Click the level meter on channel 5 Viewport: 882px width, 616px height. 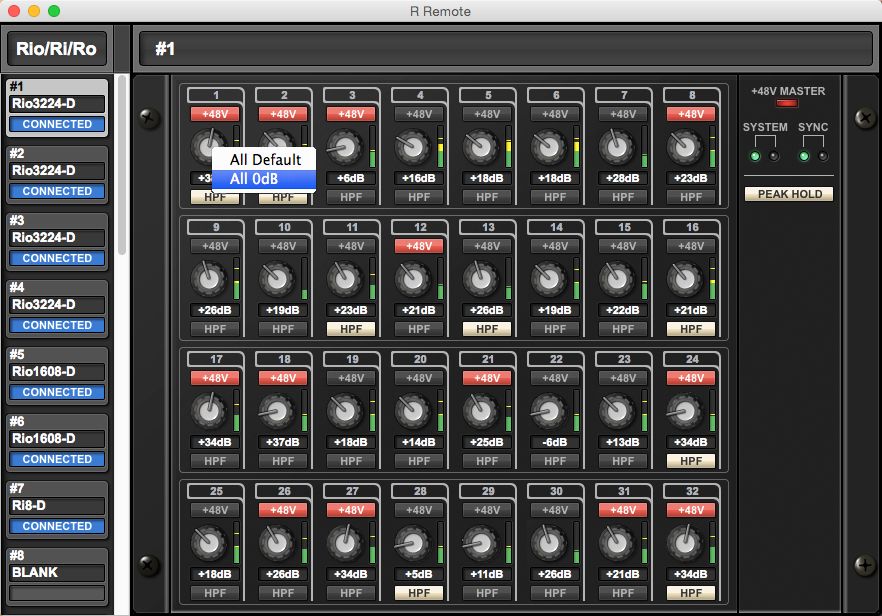(x=507, y=148)
